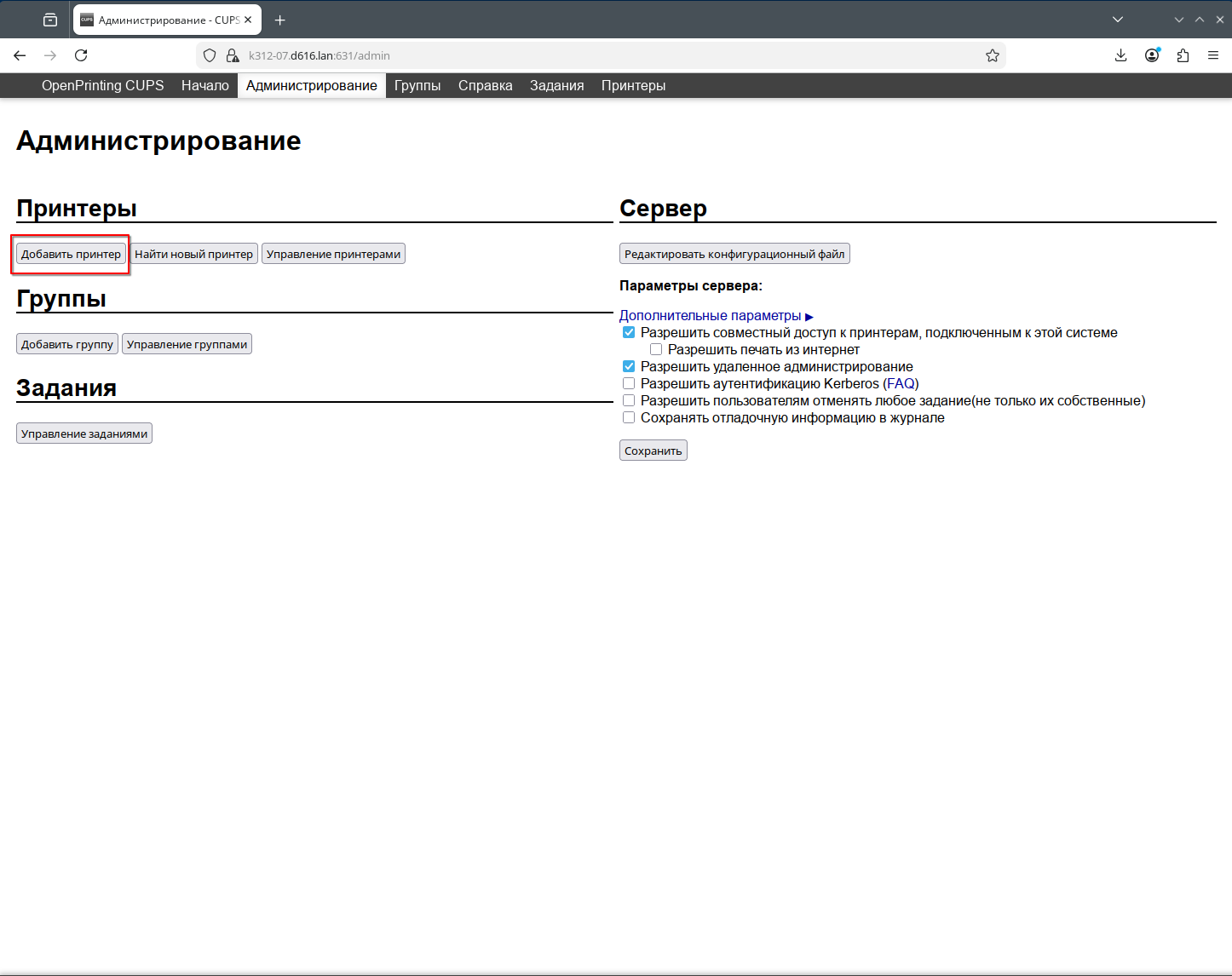This screenshot has width=1232, height=976.
Task: Open the Kerberos FAQ link
Action: tap(901, 383)
